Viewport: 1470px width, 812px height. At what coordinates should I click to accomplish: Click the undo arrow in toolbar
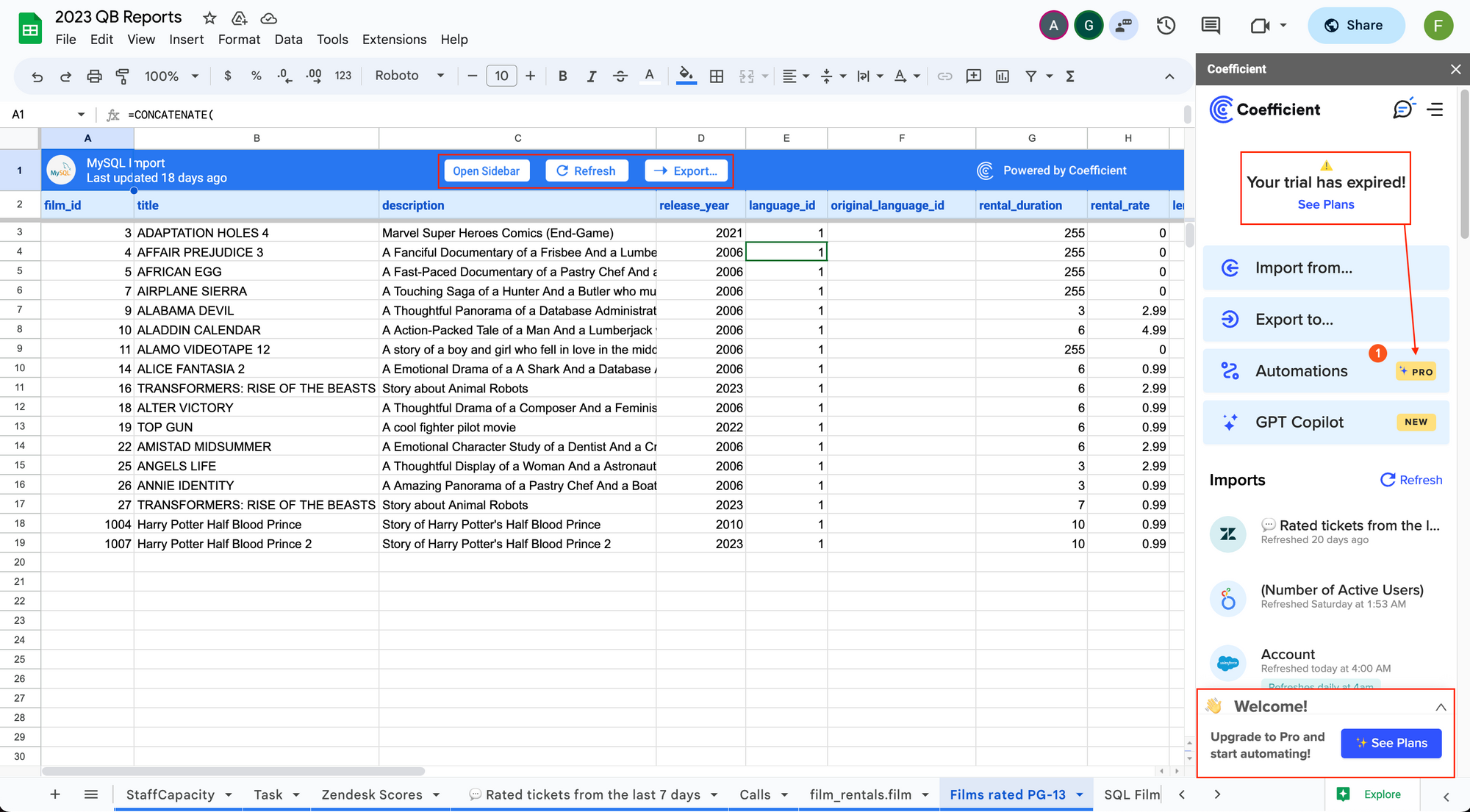point(37,76)
